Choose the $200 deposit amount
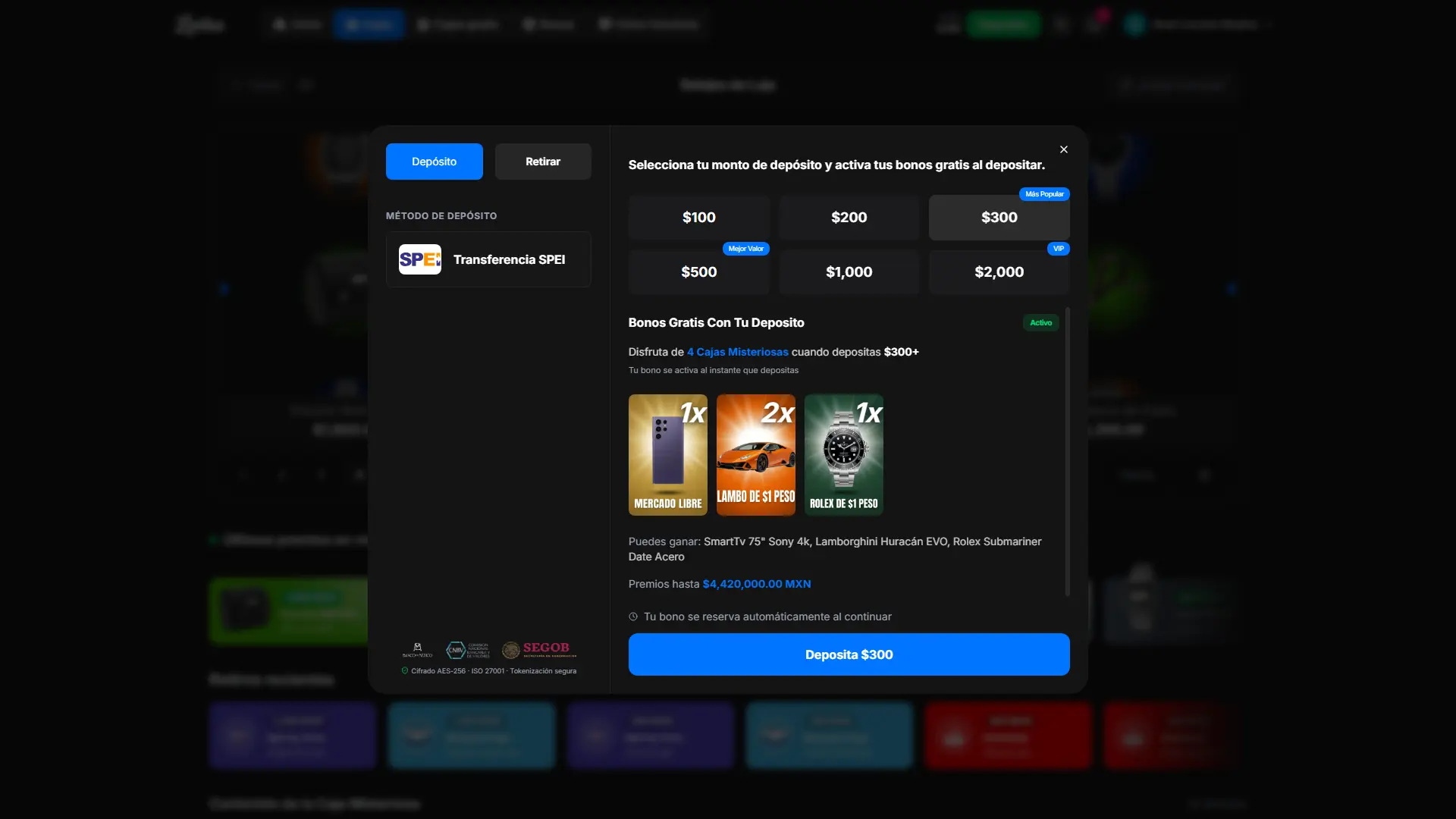The image size is (1456, 819). click(849, 218)
